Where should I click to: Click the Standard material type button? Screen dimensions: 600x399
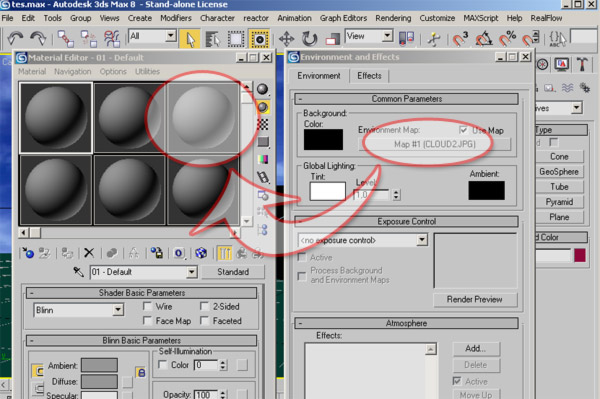[x=233, y=272]
